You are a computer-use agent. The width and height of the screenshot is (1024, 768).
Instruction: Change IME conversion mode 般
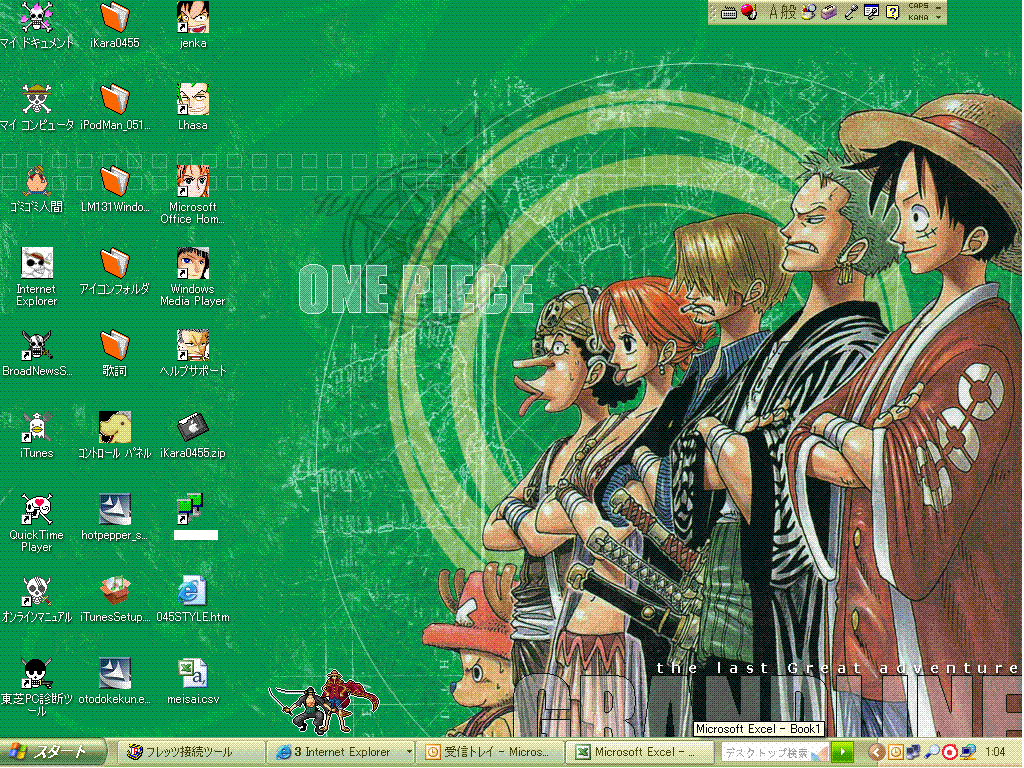pos(789,12)
